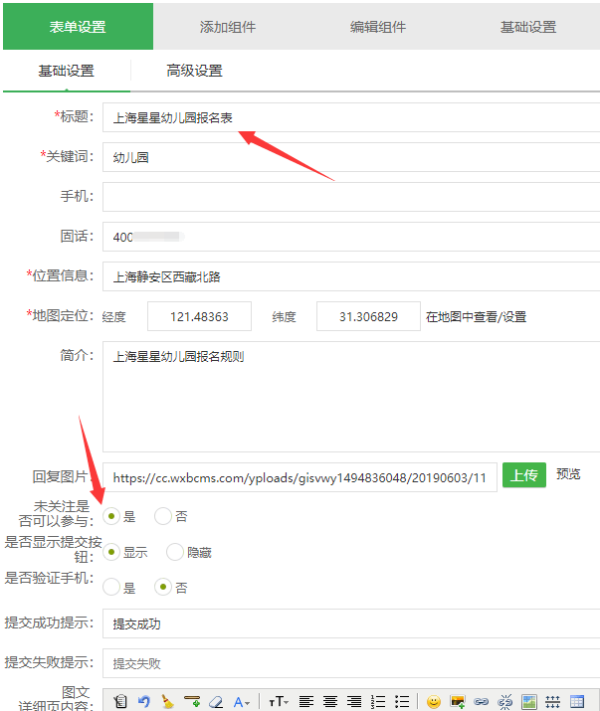
Task: Click the 位置信息 input field
Action: pyautogui.click(x=351, y=276)
